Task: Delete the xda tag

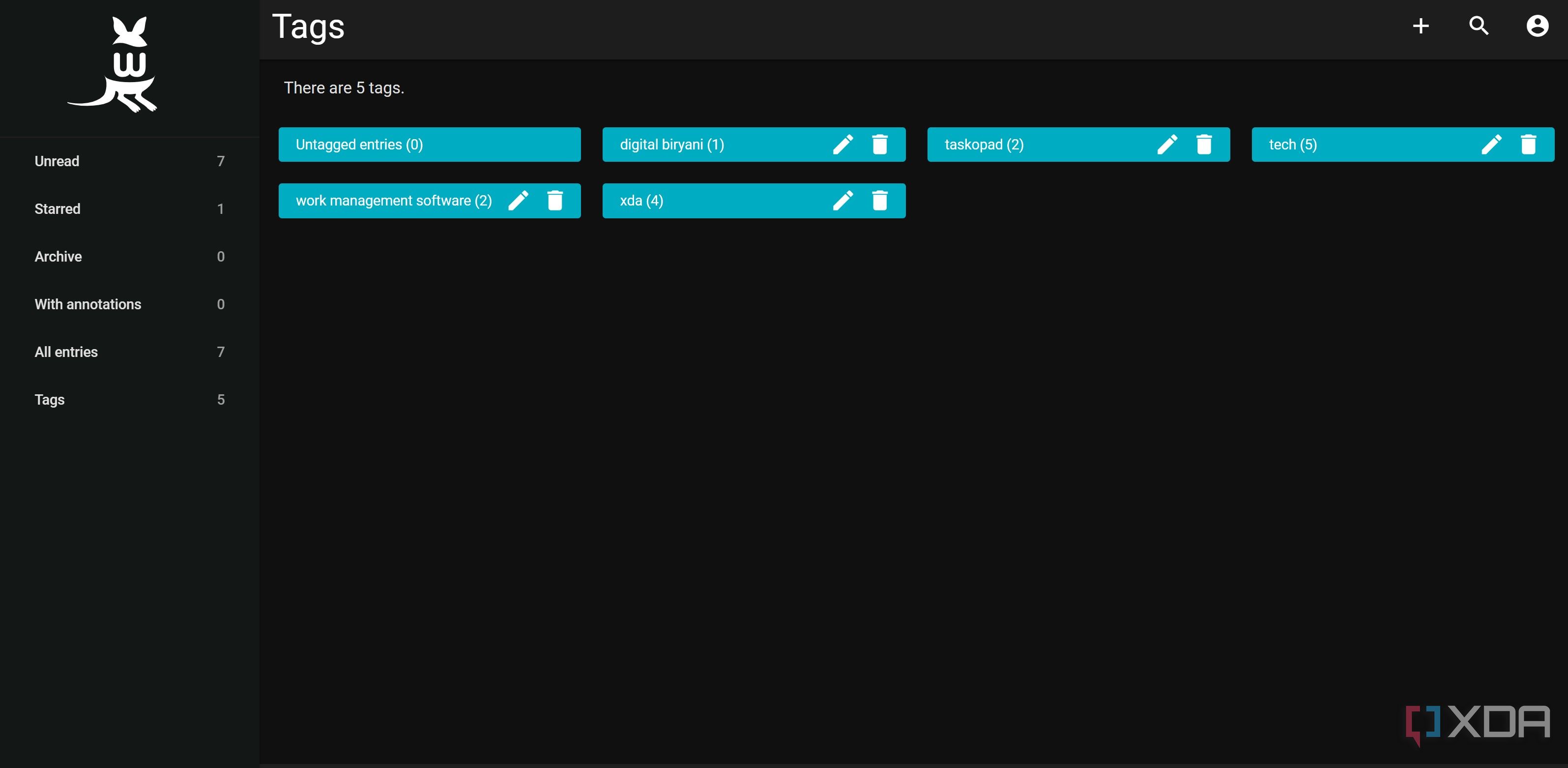Action: (879, 201)
